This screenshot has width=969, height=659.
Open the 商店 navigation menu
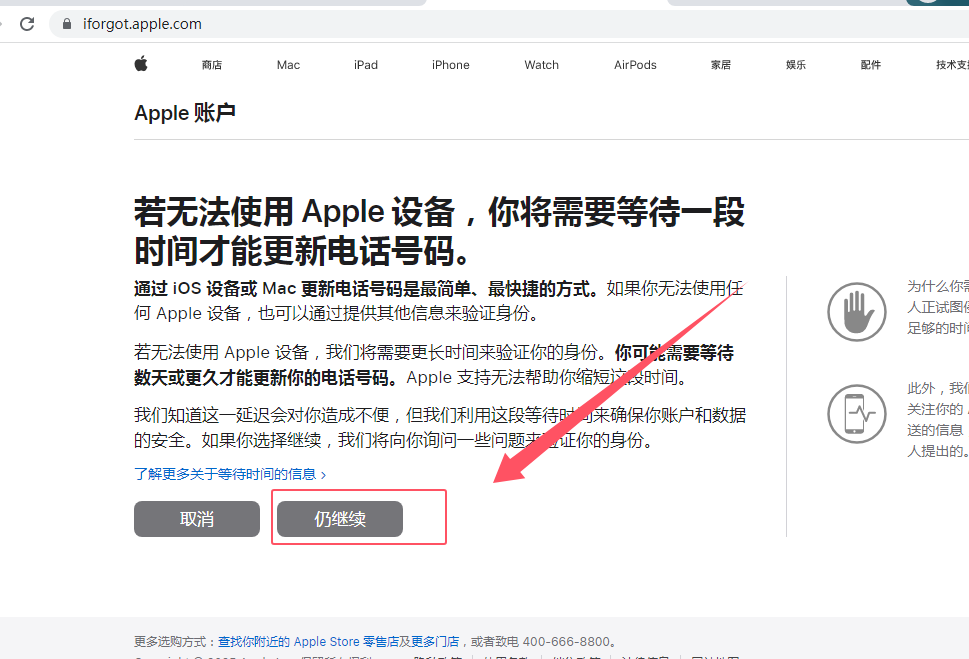click(x=211, y=65)
